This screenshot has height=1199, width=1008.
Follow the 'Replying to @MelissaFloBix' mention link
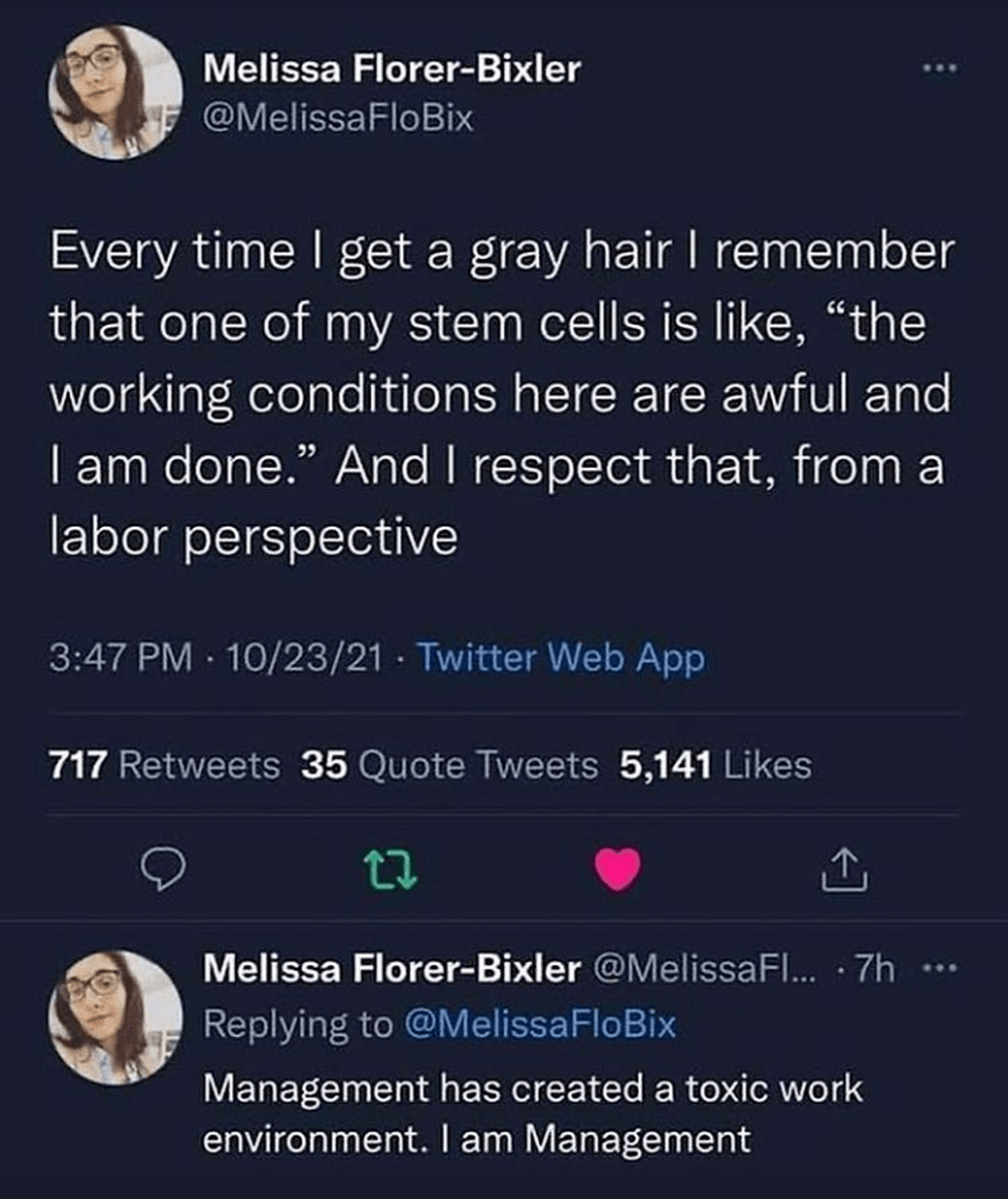pyautogui.click(x=539, y=1023)
